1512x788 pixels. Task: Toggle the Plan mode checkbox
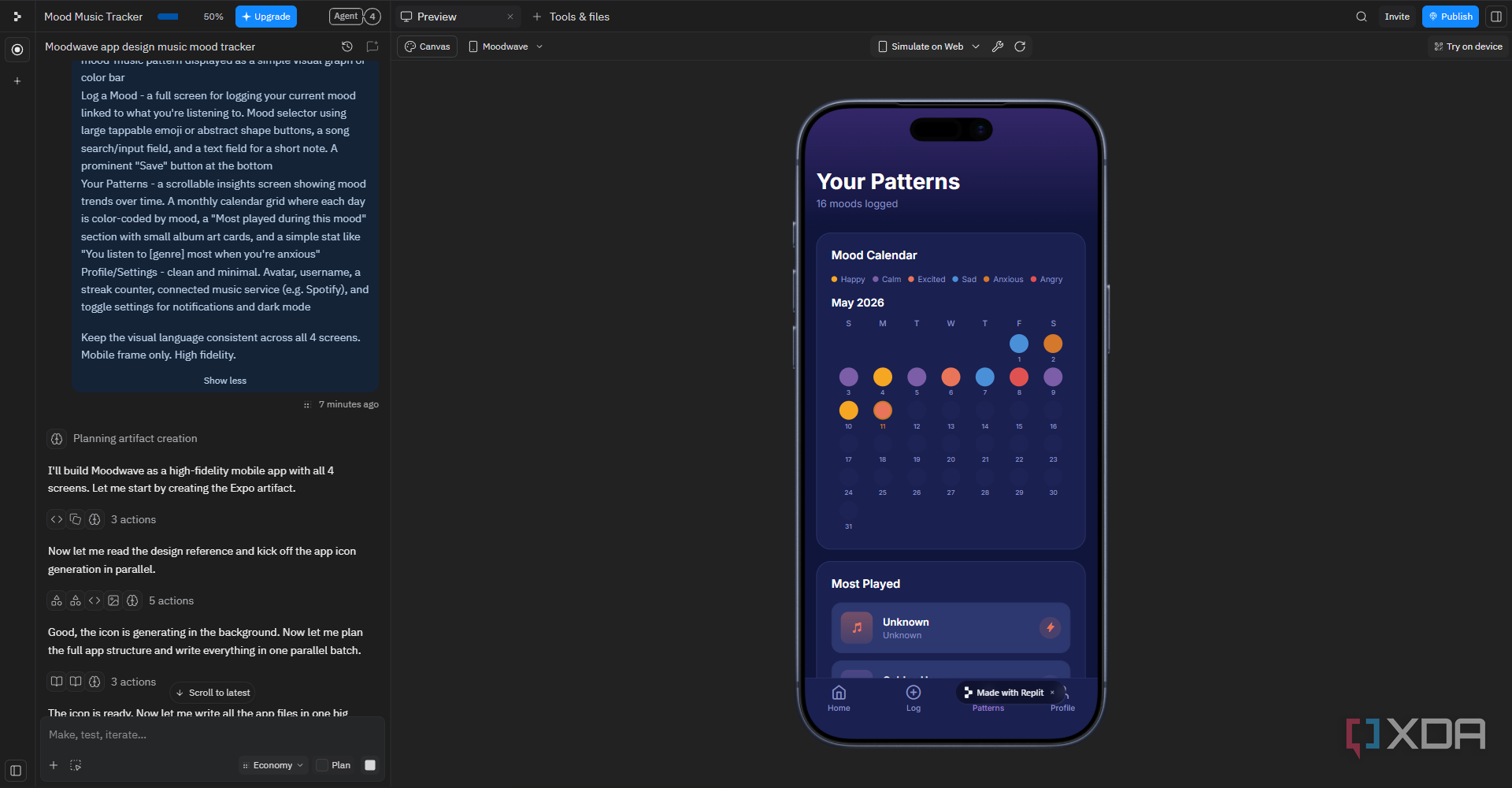pyautogui.click(x=322, y=765)
